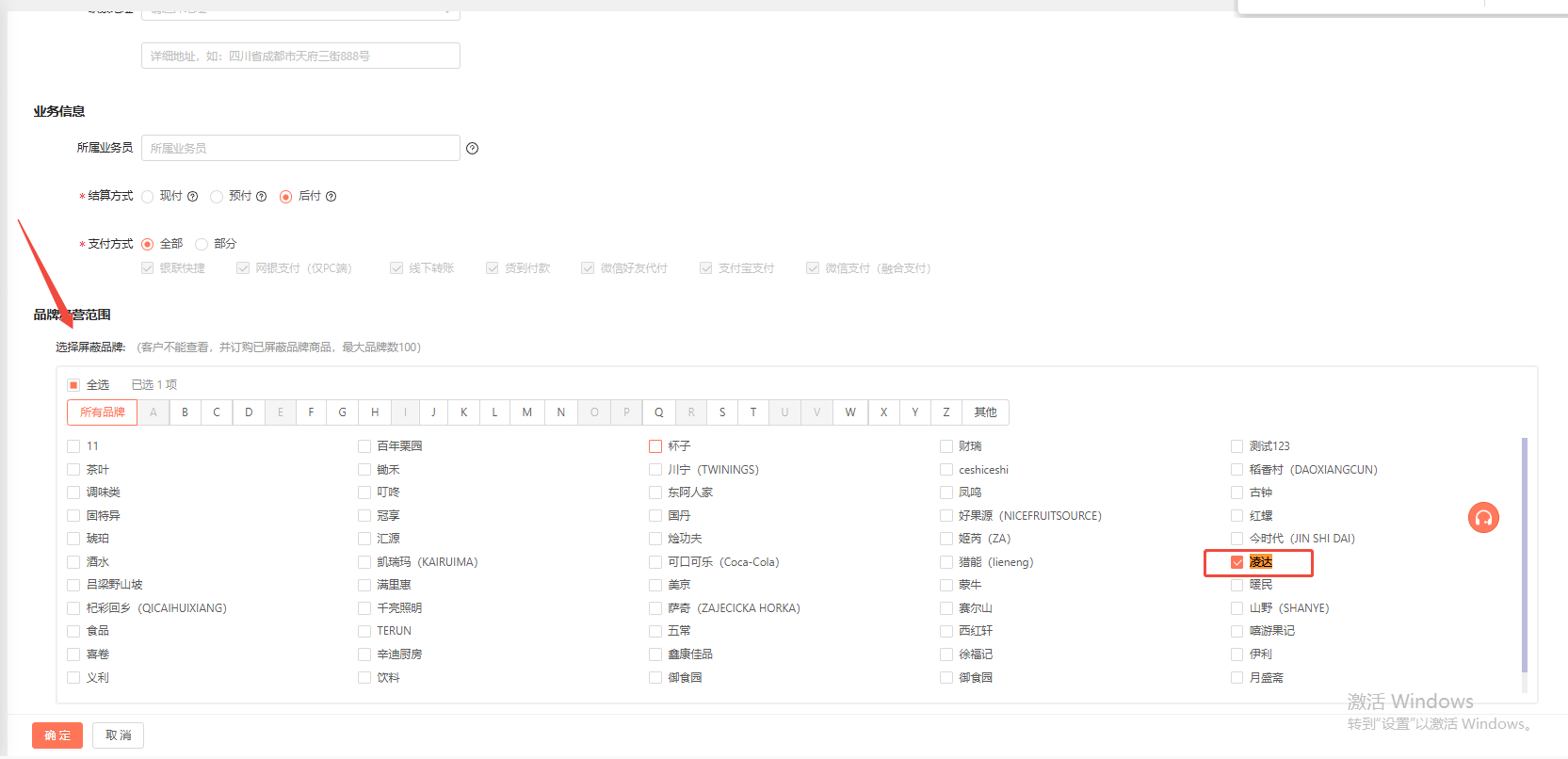Check the 蒙牛 brand checkbox
This screenshot has width=1568, height=759.
point(946,585)
